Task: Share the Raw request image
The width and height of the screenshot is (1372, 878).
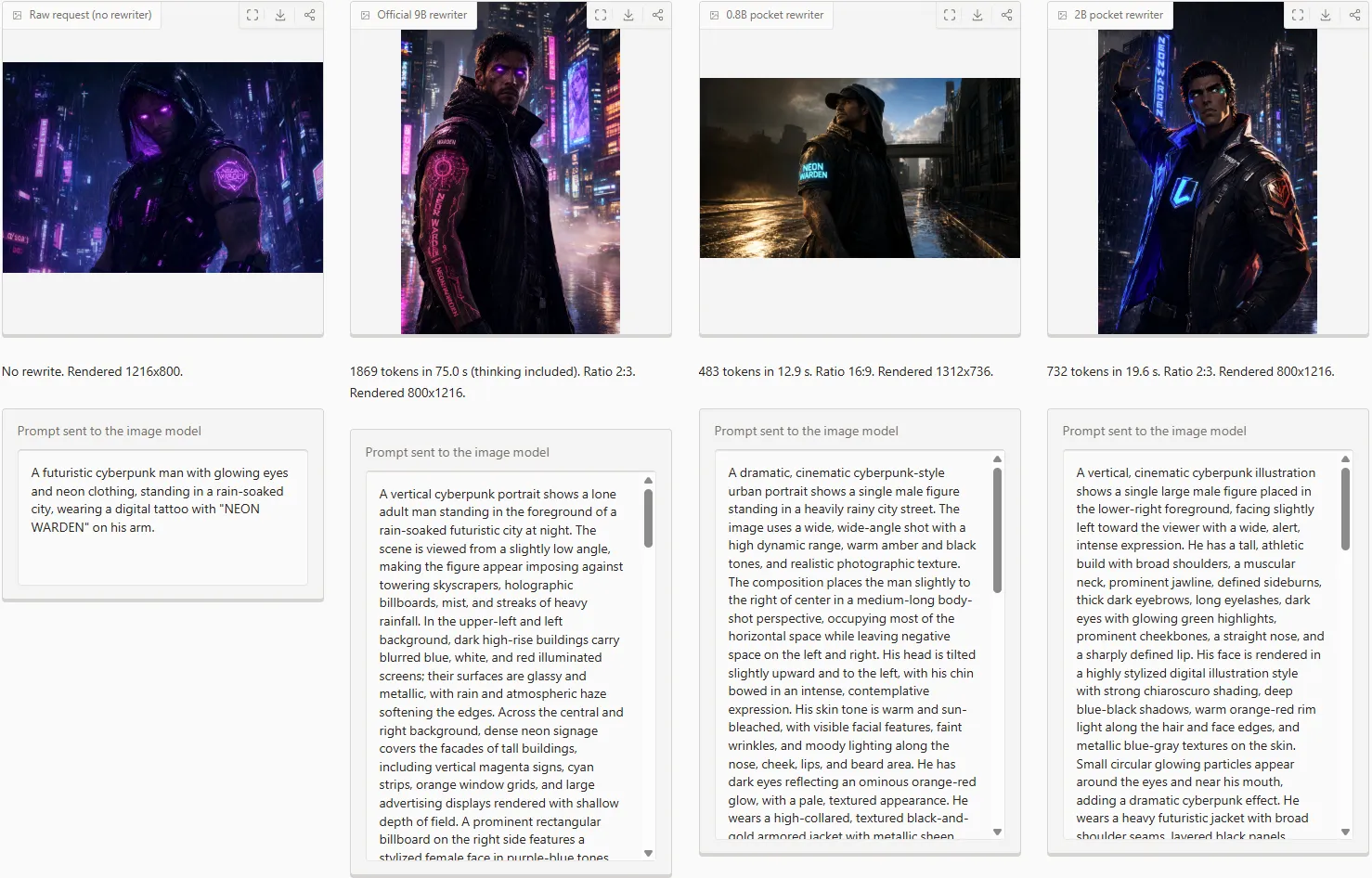Action: tap(310, 15)
